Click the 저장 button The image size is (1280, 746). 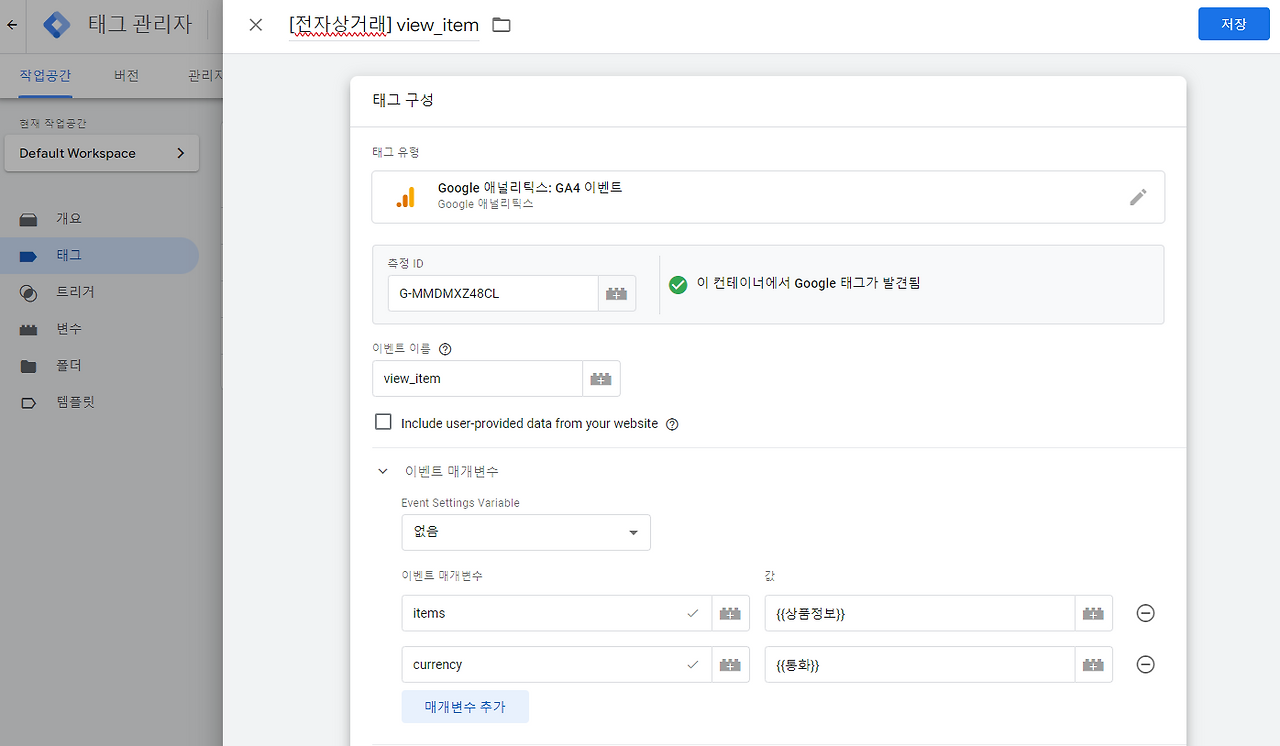1233,24
